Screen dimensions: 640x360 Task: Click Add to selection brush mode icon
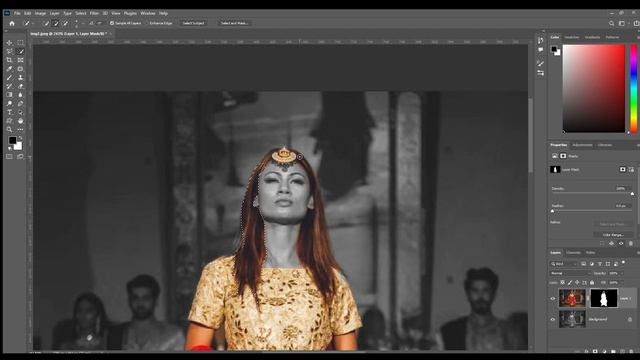point(56,23)
